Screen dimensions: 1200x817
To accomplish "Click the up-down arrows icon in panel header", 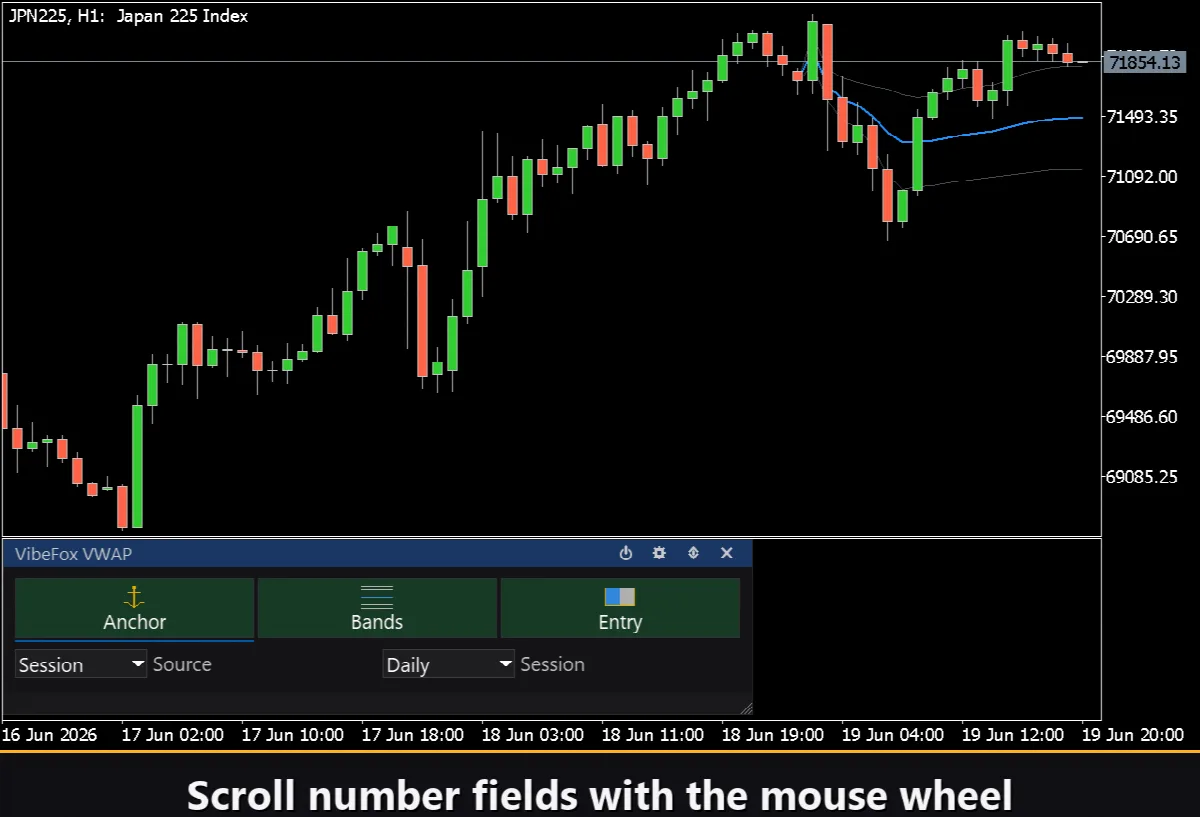I will (693, 553).
